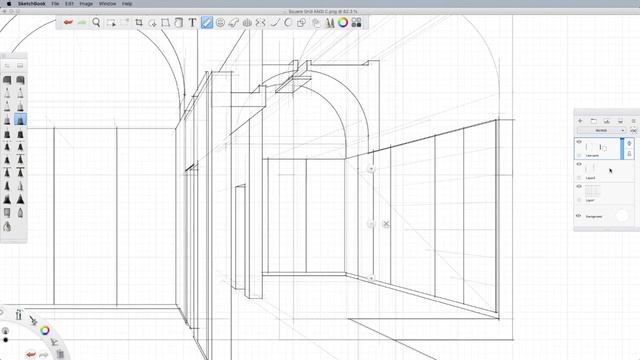Image resolution: width=640 pixels, height=360 pixels.
Task: Open brush tool in the corner lagoon
Action: click(x=33, y=321)
